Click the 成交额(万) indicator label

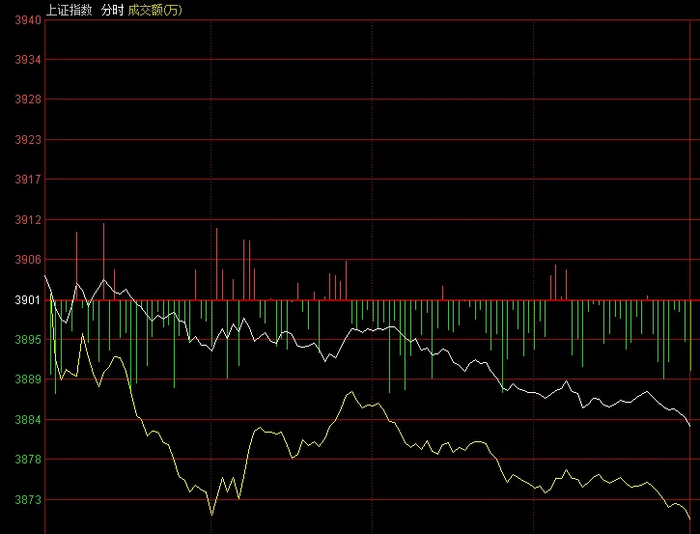tap(155, 10)
